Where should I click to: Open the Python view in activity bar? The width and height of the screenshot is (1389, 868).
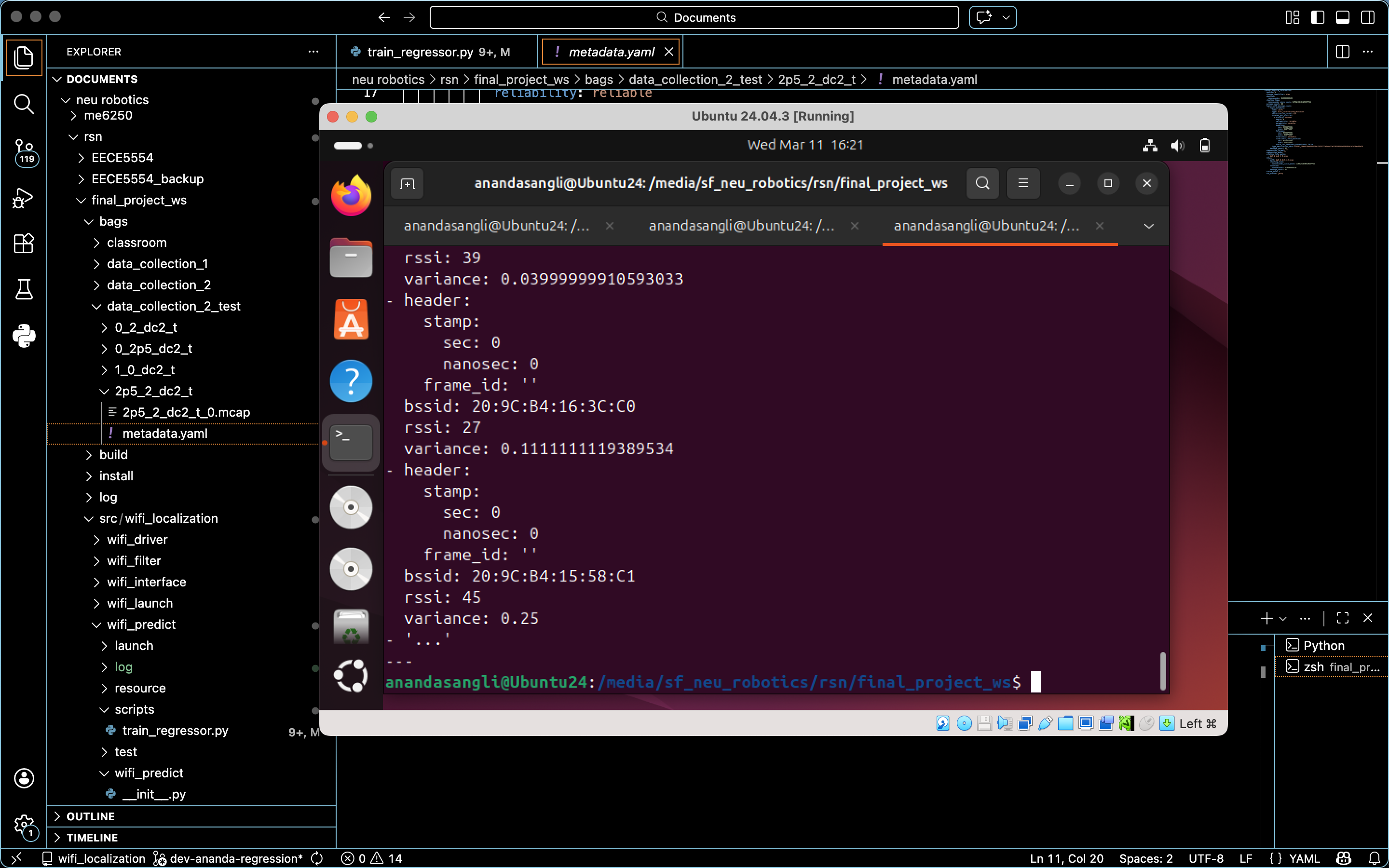click(x=24, y=336)
